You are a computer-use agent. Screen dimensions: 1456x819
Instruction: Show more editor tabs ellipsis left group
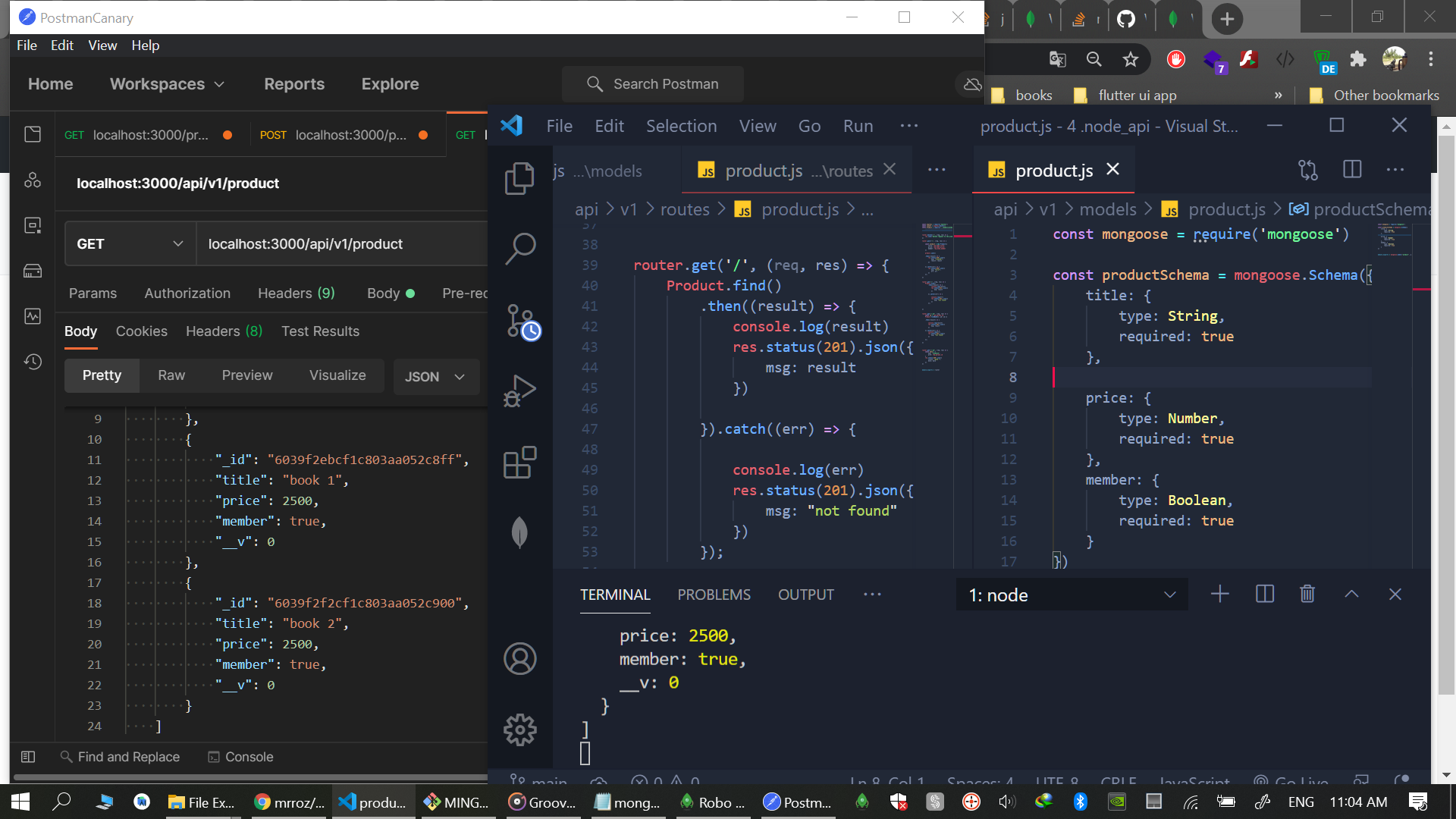937,170
